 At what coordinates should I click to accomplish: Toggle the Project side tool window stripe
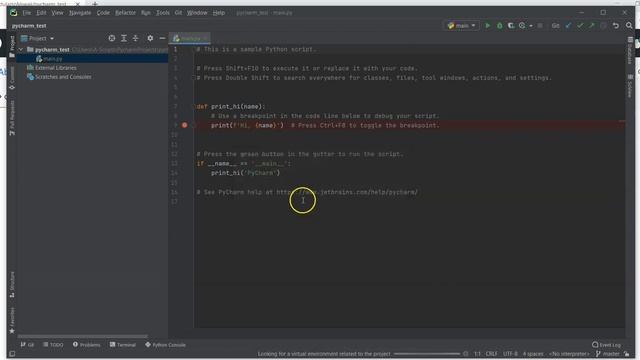click(12, 47)
